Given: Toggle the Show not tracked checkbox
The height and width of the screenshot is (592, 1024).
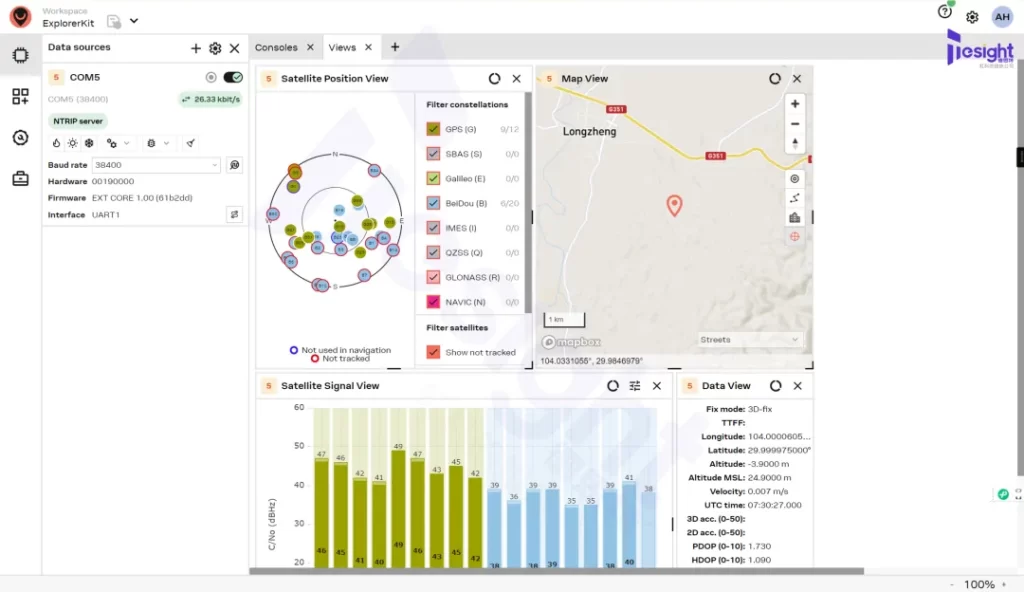Looking at the screenshot, I should [x=433, y=352].
